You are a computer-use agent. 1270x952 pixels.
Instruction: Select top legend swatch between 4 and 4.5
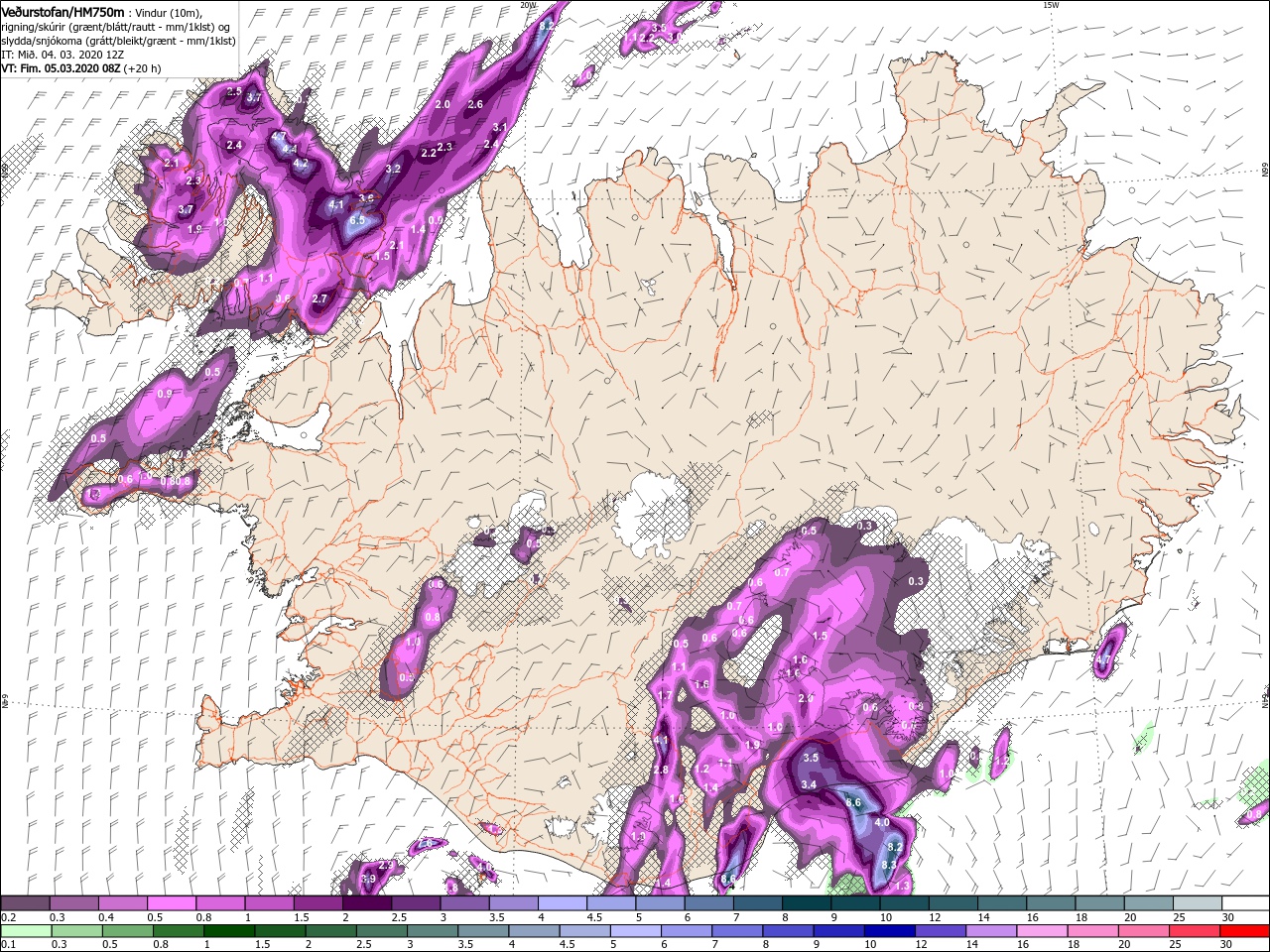click(562, 902)
